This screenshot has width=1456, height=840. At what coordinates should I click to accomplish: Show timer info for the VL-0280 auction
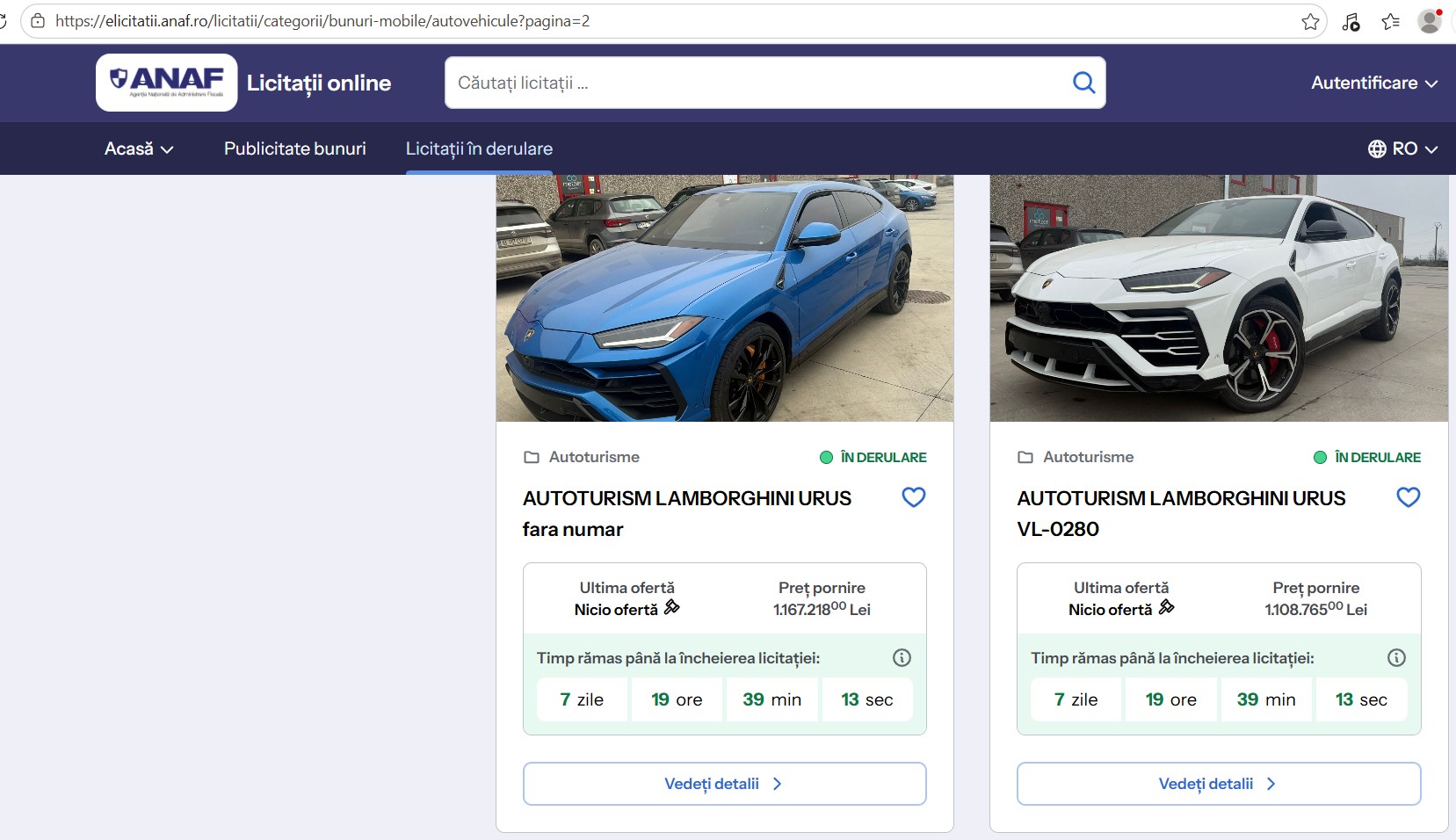[1396, 657]
